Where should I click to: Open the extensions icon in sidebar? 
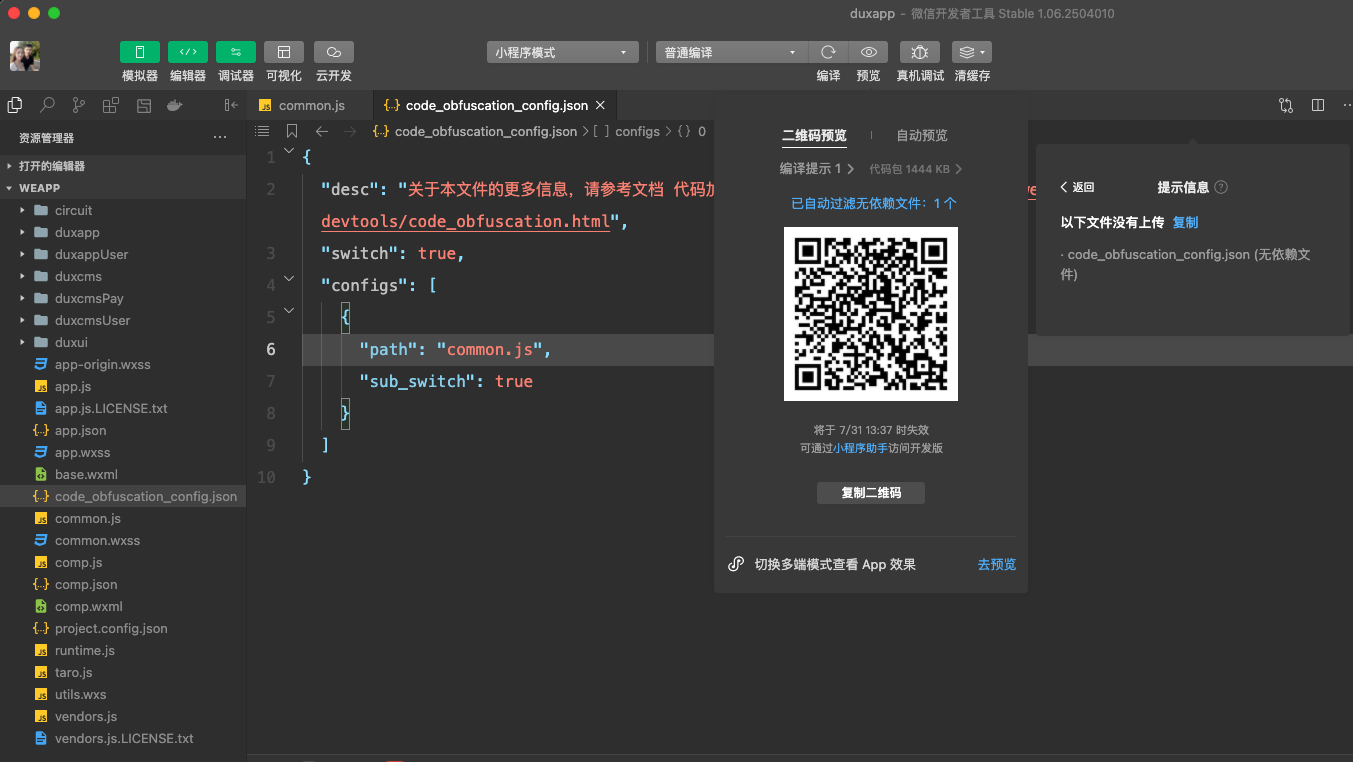[111, 105]
